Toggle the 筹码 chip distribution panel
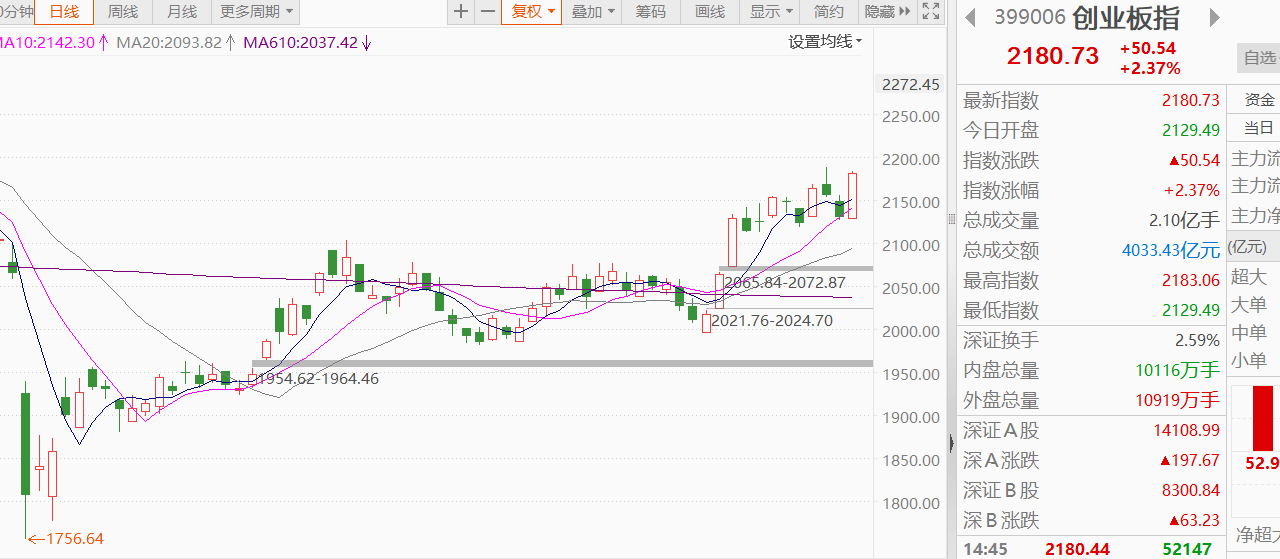The height and width of the screenshot is (559, 1280). pyautogui.click(x=650, y=12)
